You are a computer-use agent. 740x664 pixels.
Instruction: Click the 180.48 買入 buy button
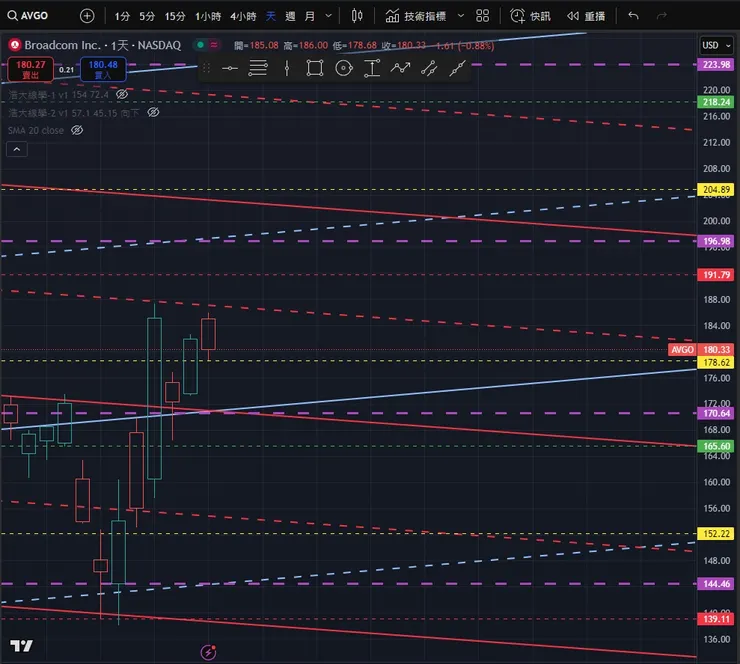[x=103, y=69]
